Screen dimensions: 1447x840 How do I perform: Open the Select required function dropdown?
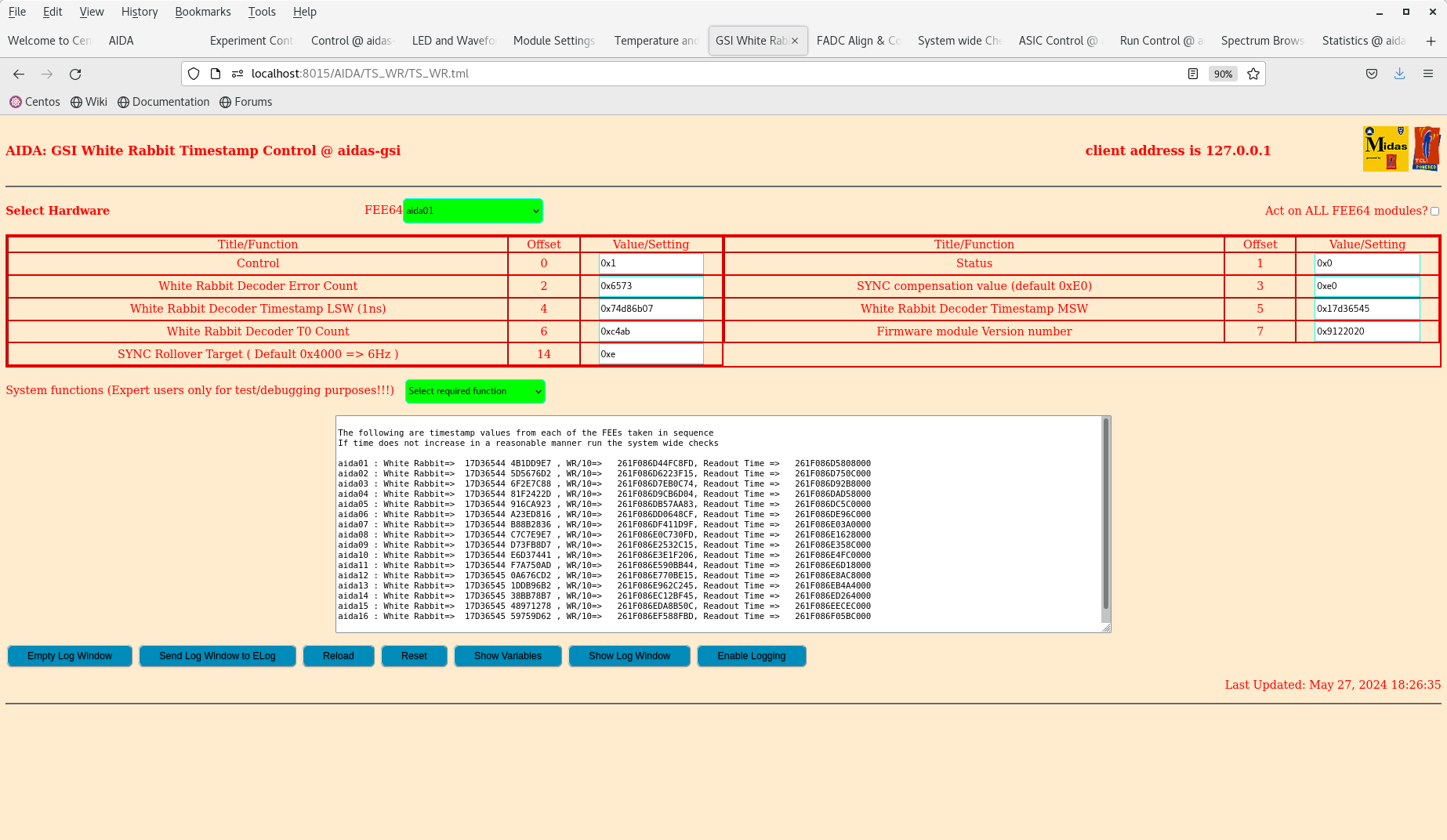(475, 391)
